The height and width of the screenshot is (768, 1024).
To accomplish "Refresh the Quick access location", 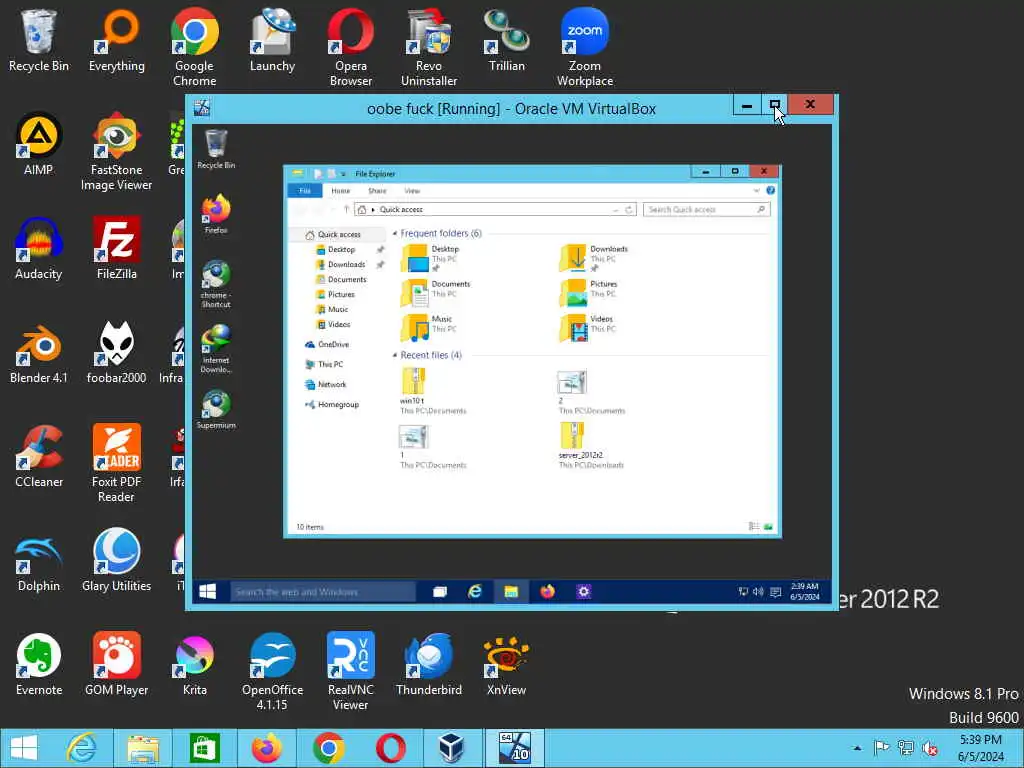I will coord(629,210).
